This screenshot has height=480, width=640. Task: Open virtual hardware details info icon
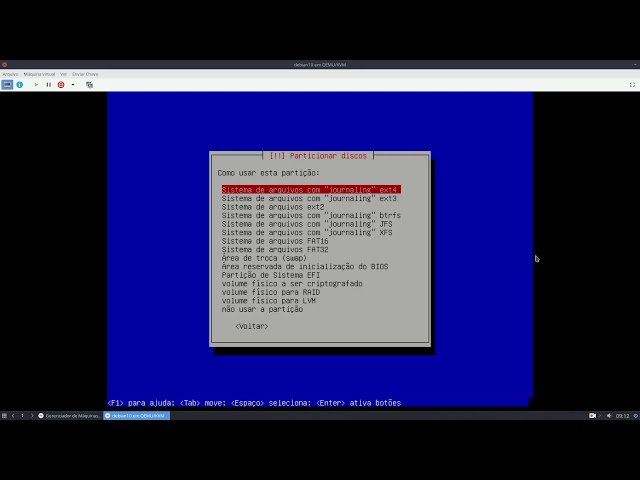(20, 84)
